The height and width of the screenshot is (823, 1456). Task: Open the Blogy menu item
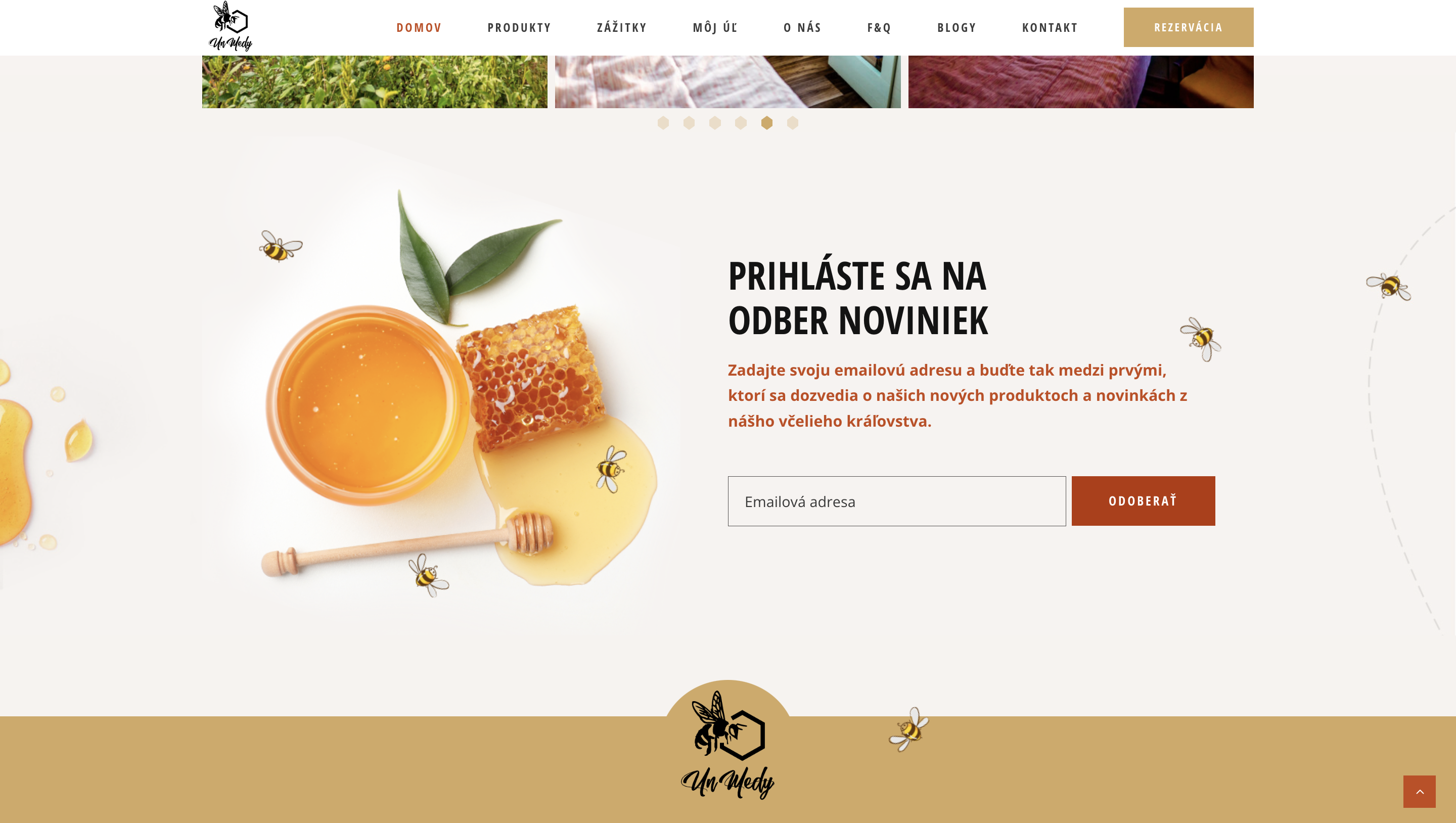tap(957, 27)
